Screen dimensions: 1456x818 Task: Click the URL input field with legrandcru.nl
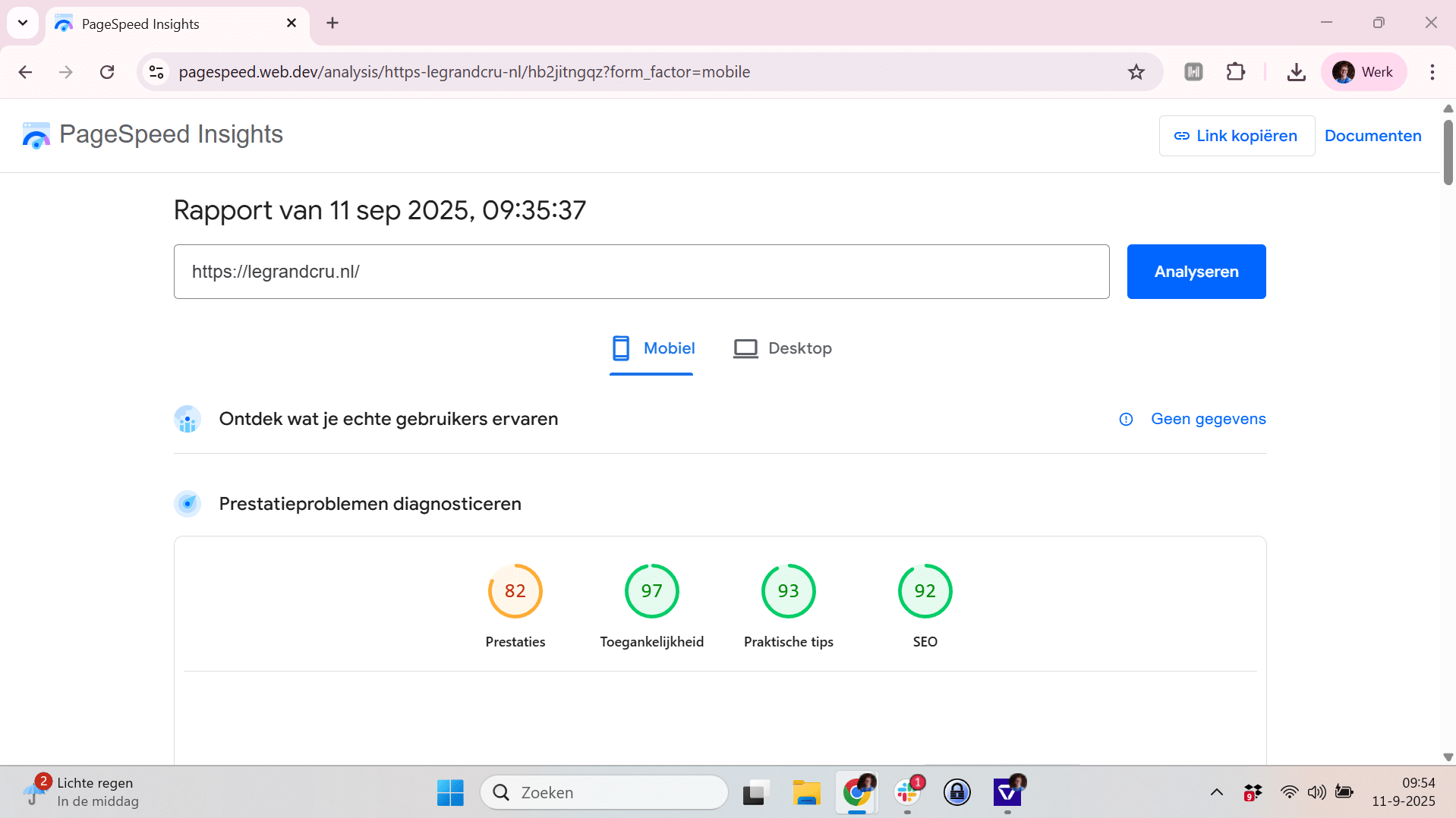[641, 272]
